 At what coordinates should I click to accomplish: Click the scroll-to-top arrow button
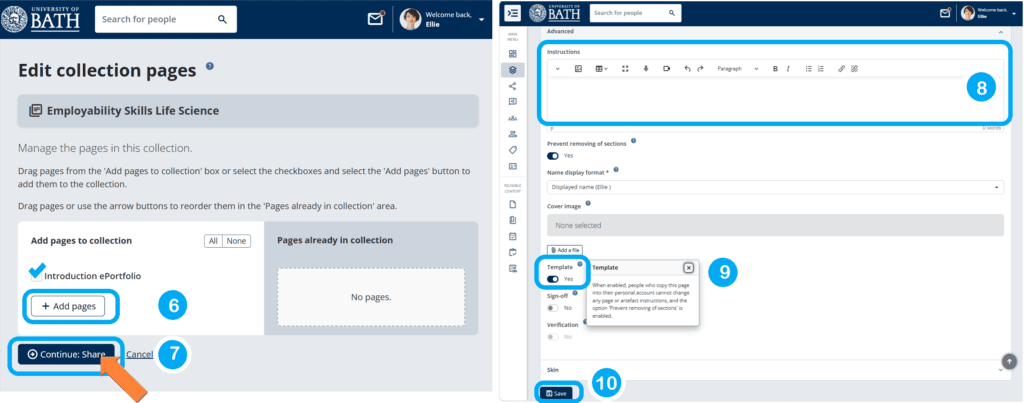[x=1009, y=361]
